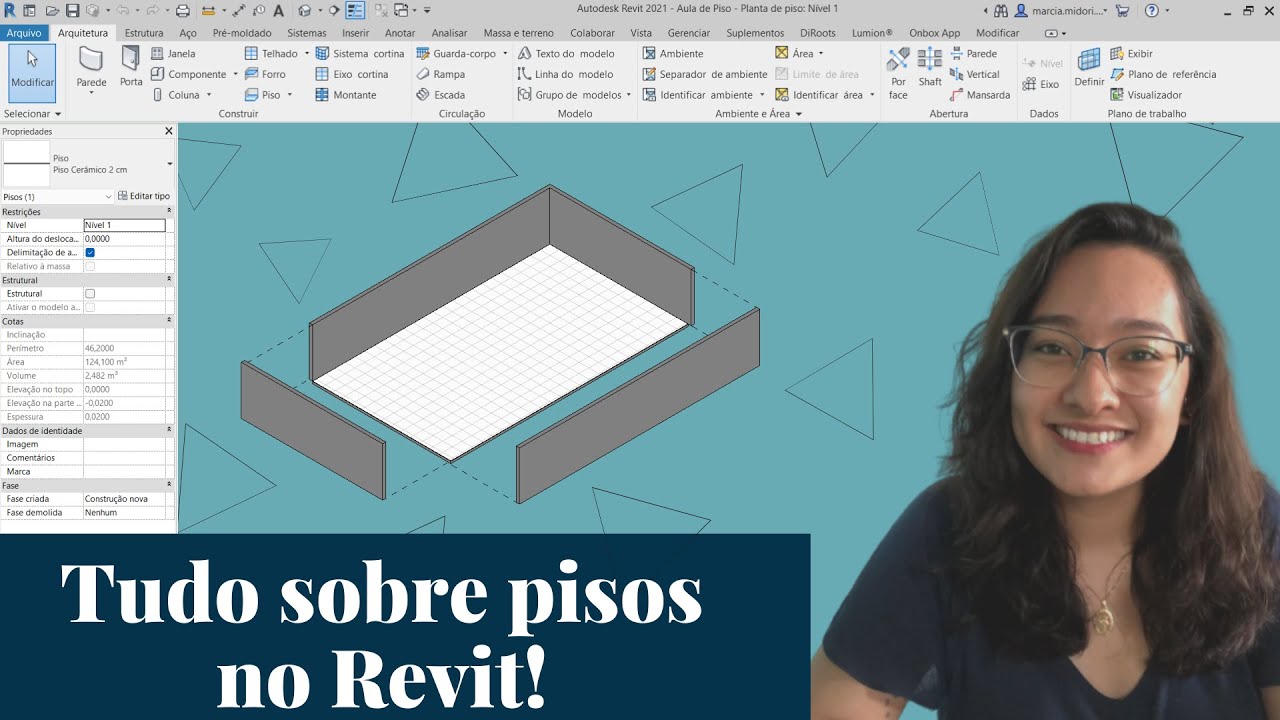Image resolution: width=1280 pixels, height=720 pixels.
Task: Expand Identificar ambiente dropdown
Action: pyautogui.click(x=762, y=95)
